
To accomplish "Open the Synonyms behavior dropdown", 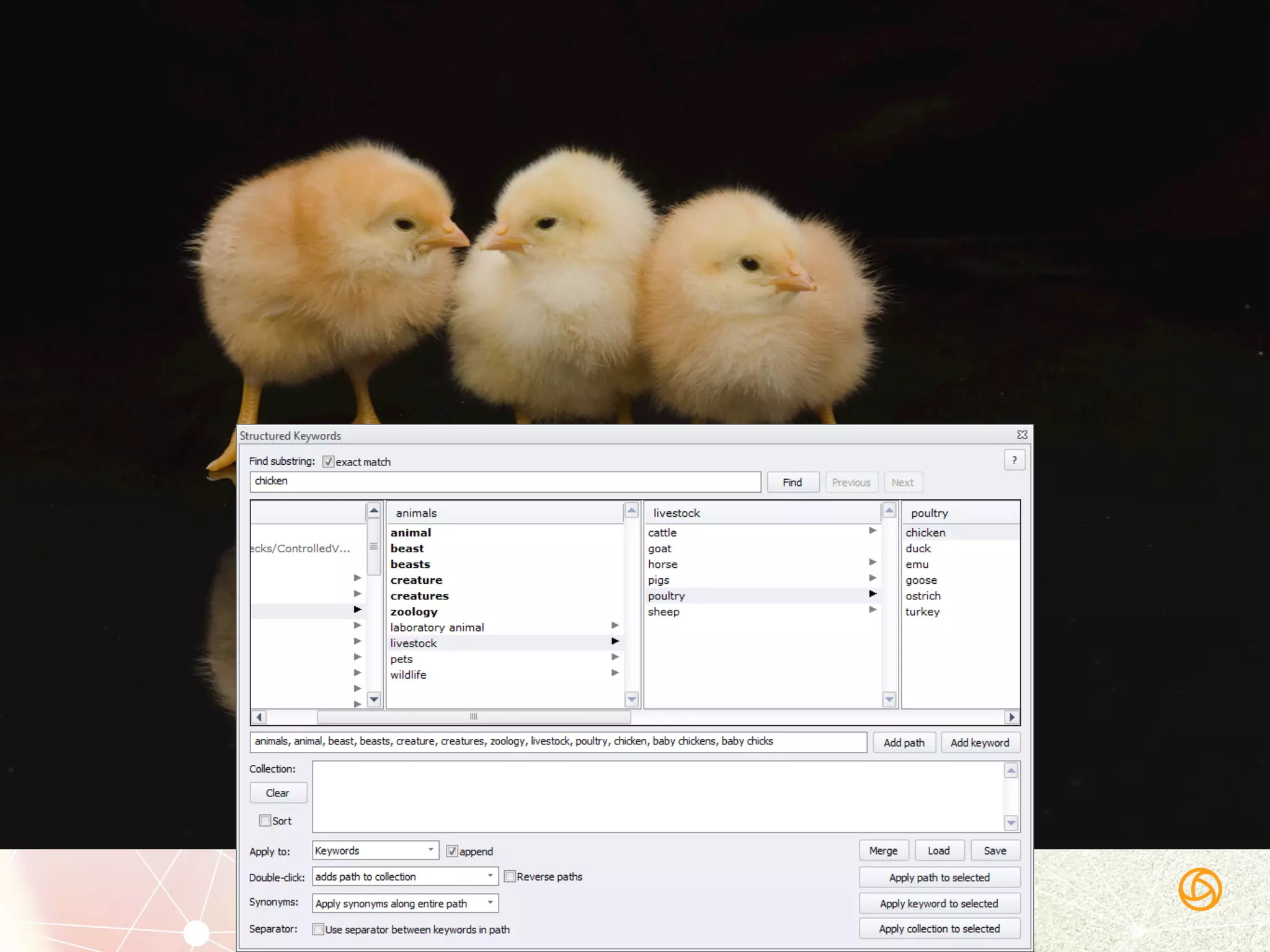I will pos(405,903).
